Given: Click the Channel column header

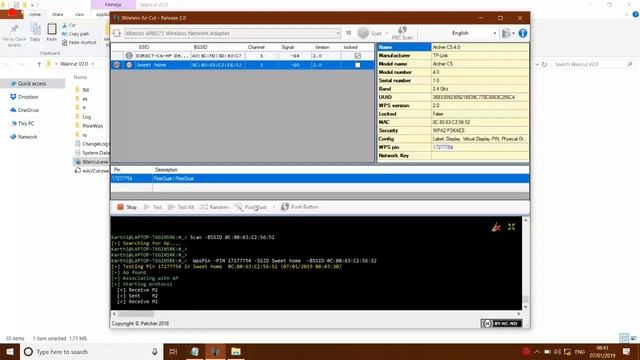Looking at the screenshot, I should [256, 47].
